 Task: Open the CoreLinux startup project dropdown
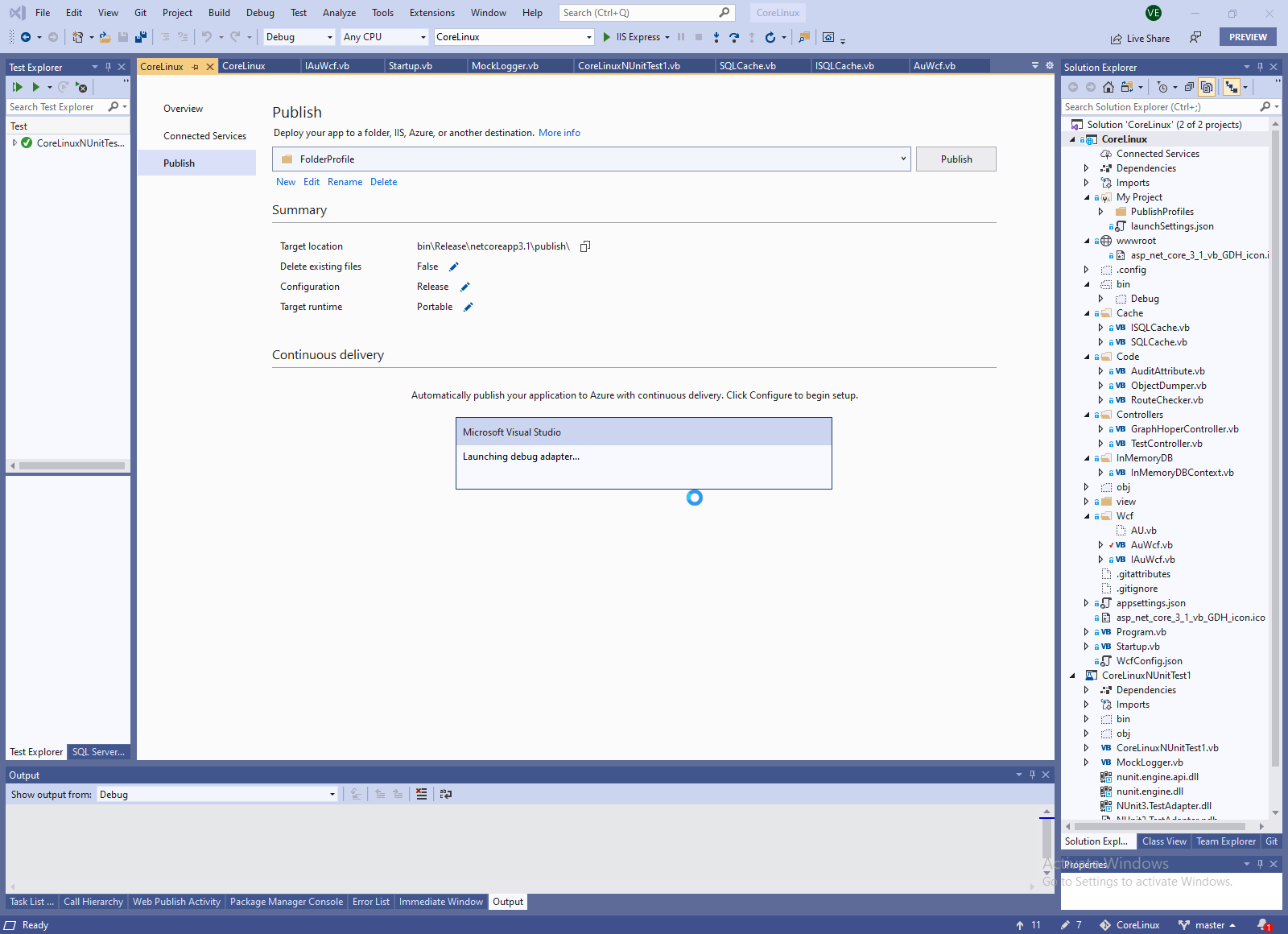[514, 37]
